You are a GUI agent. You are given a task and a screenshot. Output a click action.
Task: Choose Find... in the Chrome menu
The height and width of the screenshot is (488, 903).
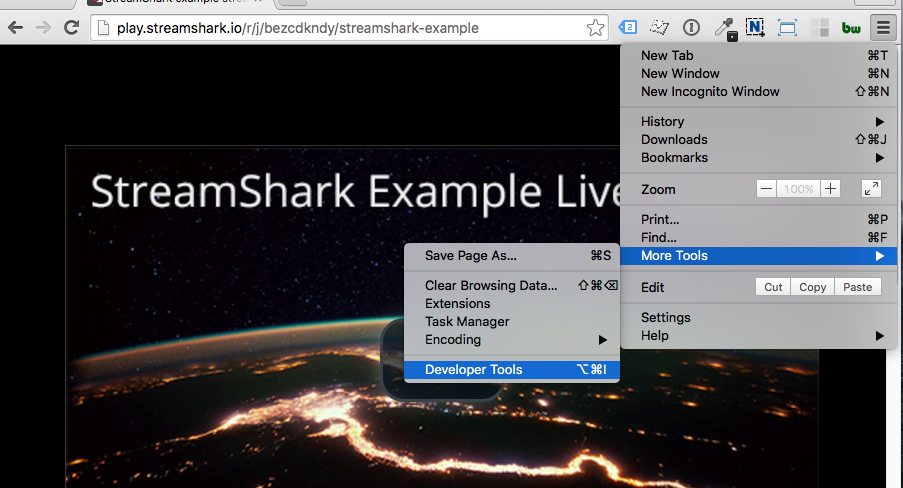point(758,237)
